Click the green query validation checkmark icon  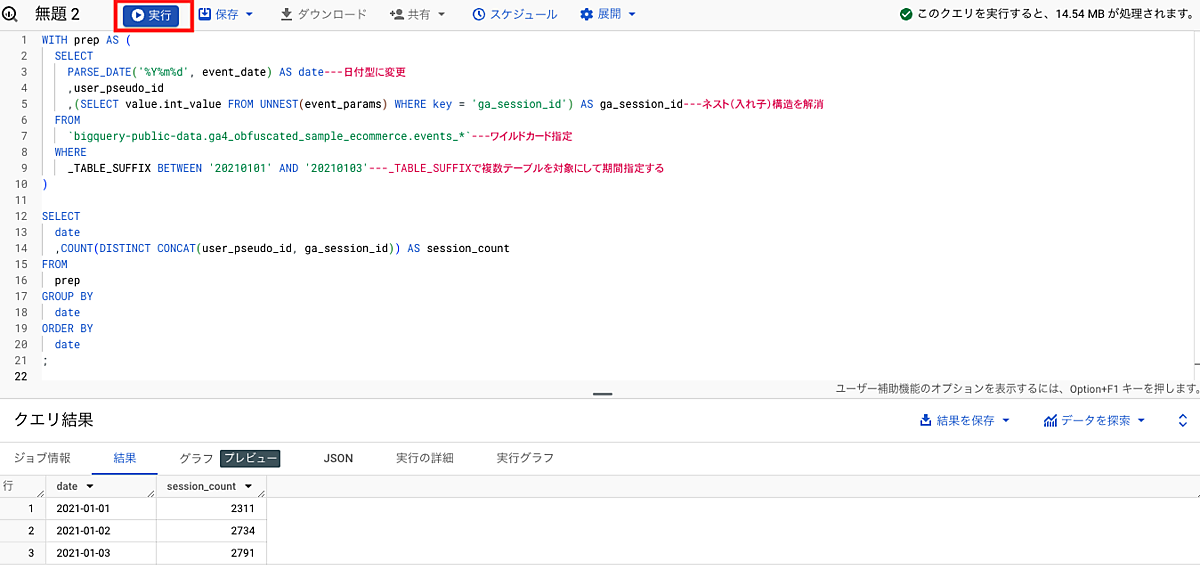pos(906,15)
